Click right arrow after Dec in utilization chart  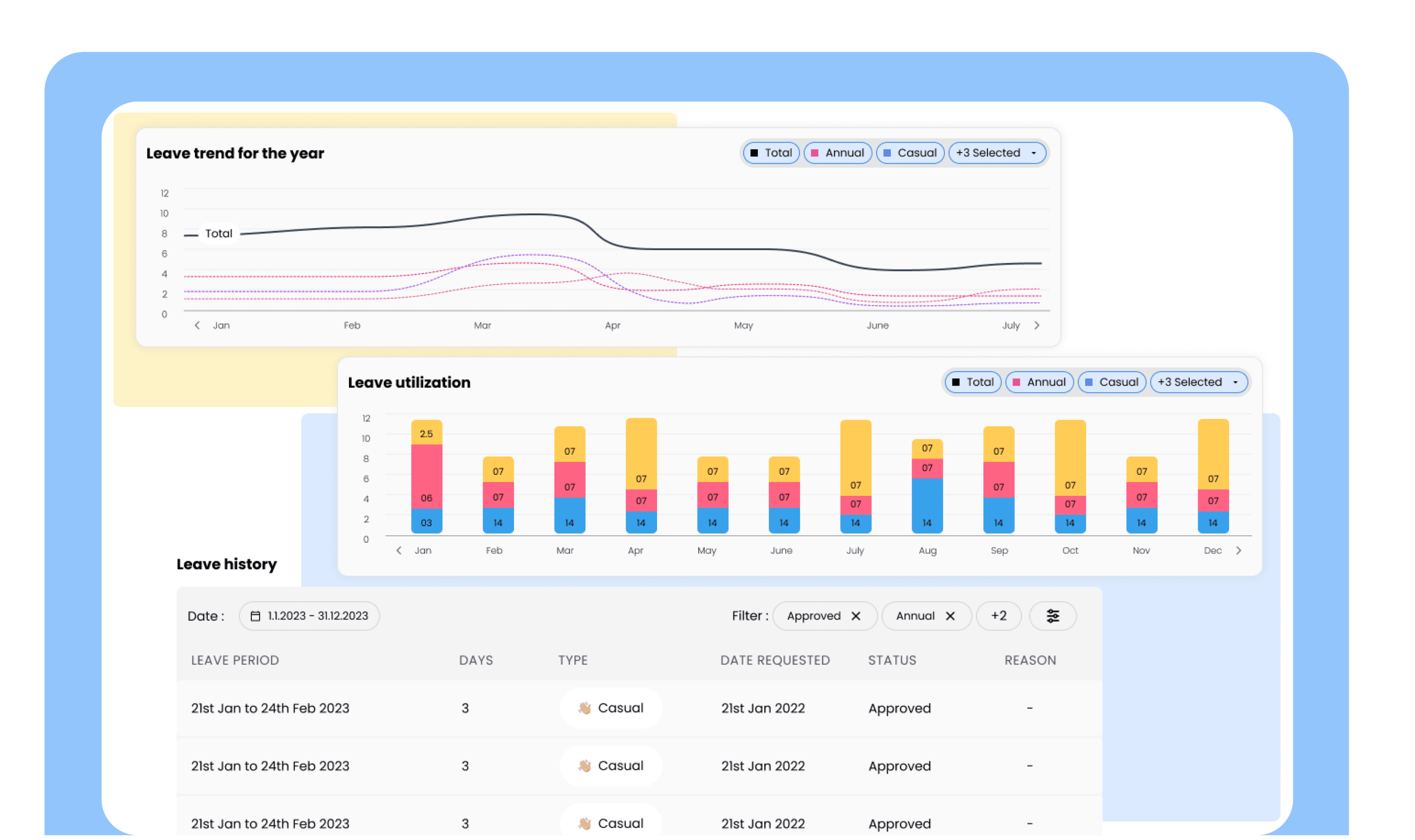[1238, 550]
